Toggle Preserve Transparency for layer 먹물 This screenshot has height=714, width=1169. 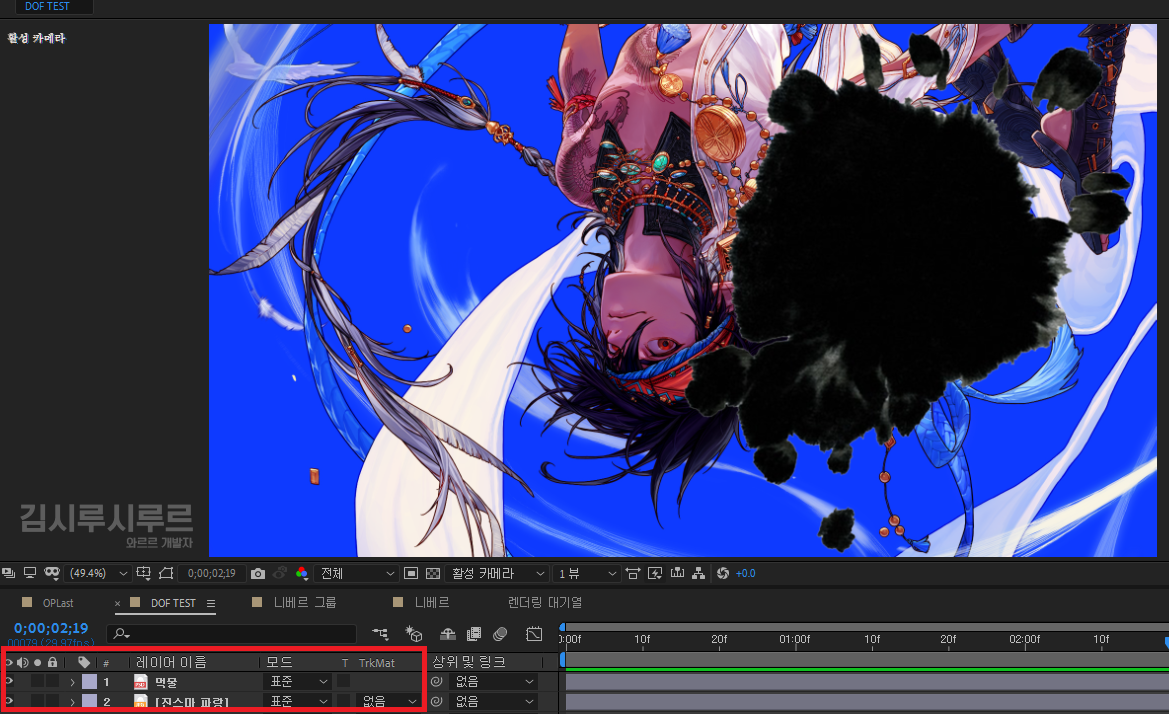click(344, 681)
